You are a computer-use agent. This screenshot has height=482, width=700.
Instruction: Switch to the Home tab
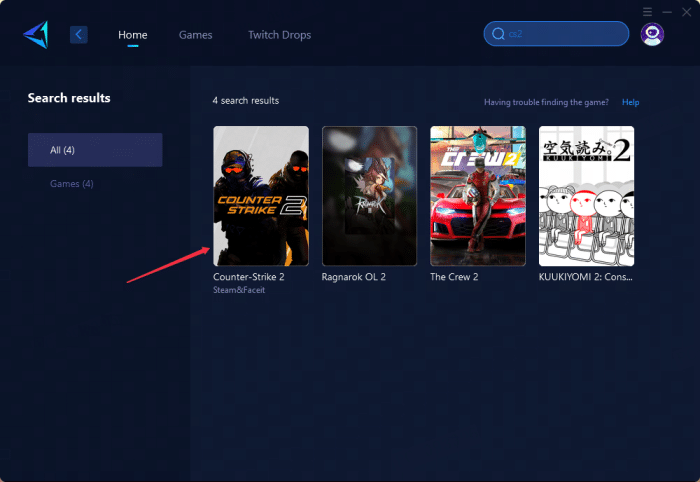tap(133, 35)
